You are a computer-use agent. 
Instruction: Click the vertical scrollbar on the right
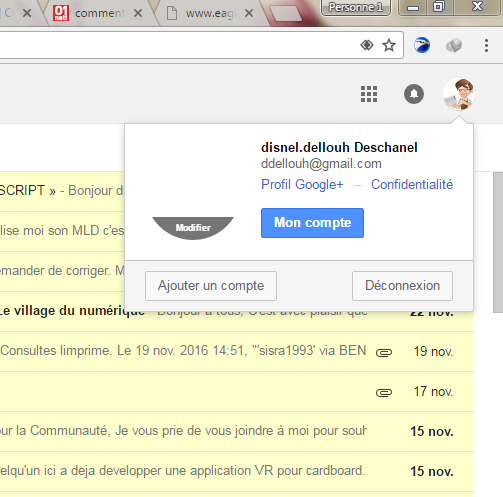[x=498, y=242]
